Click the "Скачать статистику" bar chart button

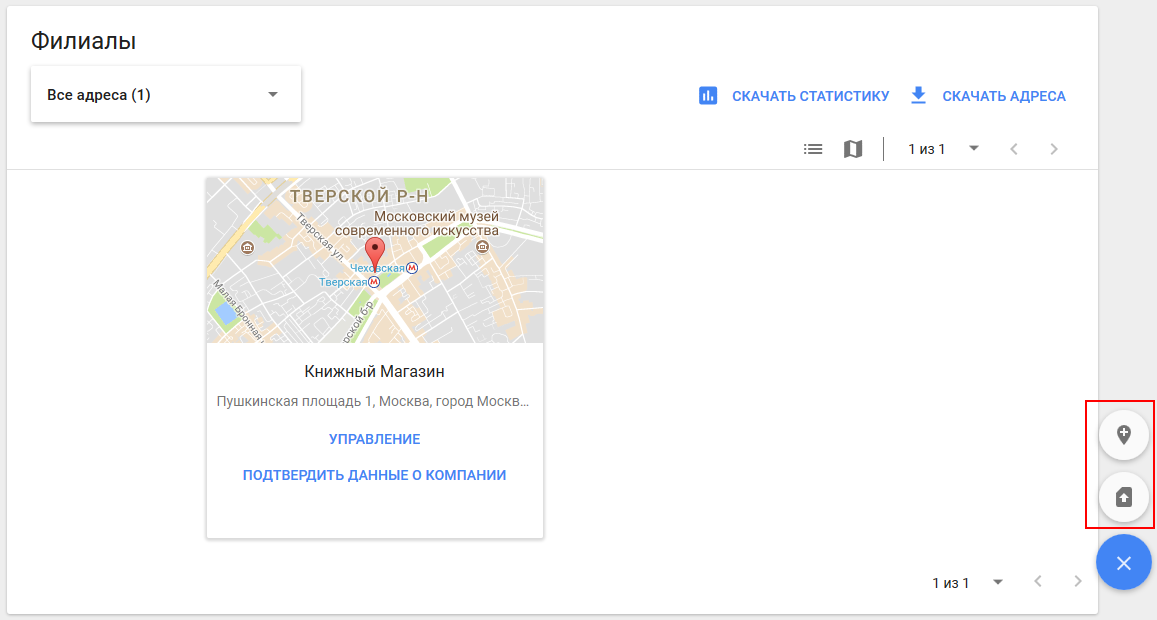(793, 96)
